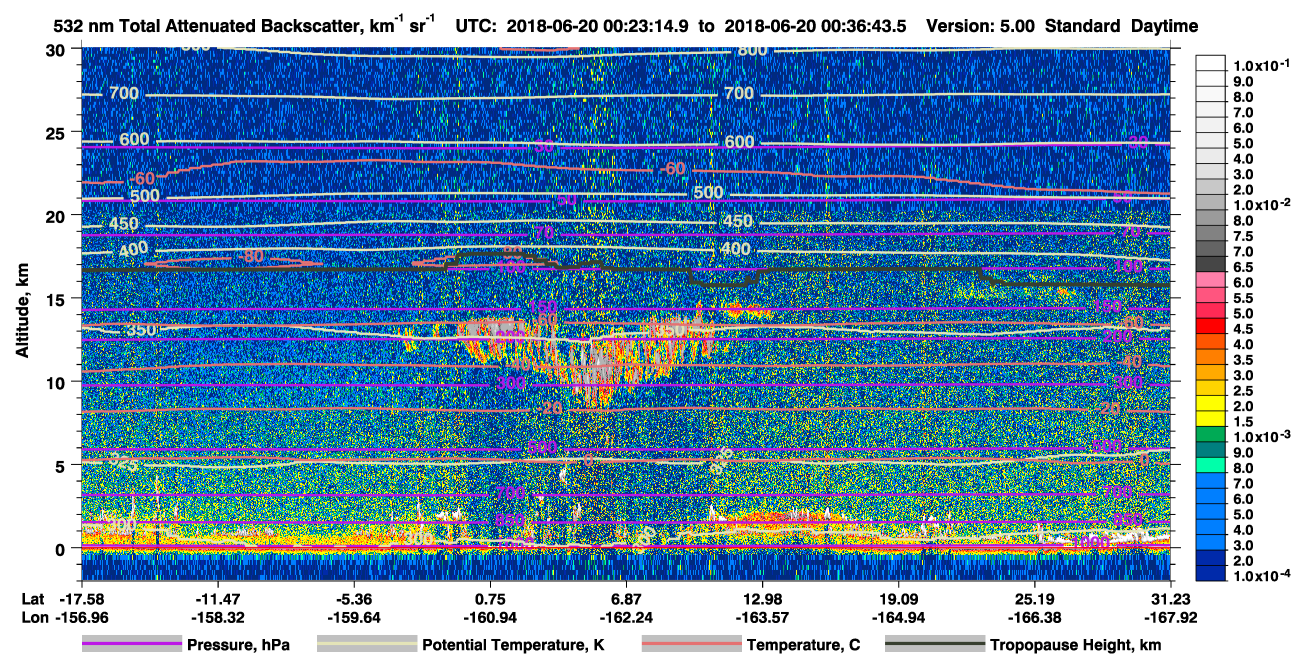The width and height of the screenshot is (1300, 667).
Task: Click the latitude value "-17.58"
Action: tap(81, 598)
